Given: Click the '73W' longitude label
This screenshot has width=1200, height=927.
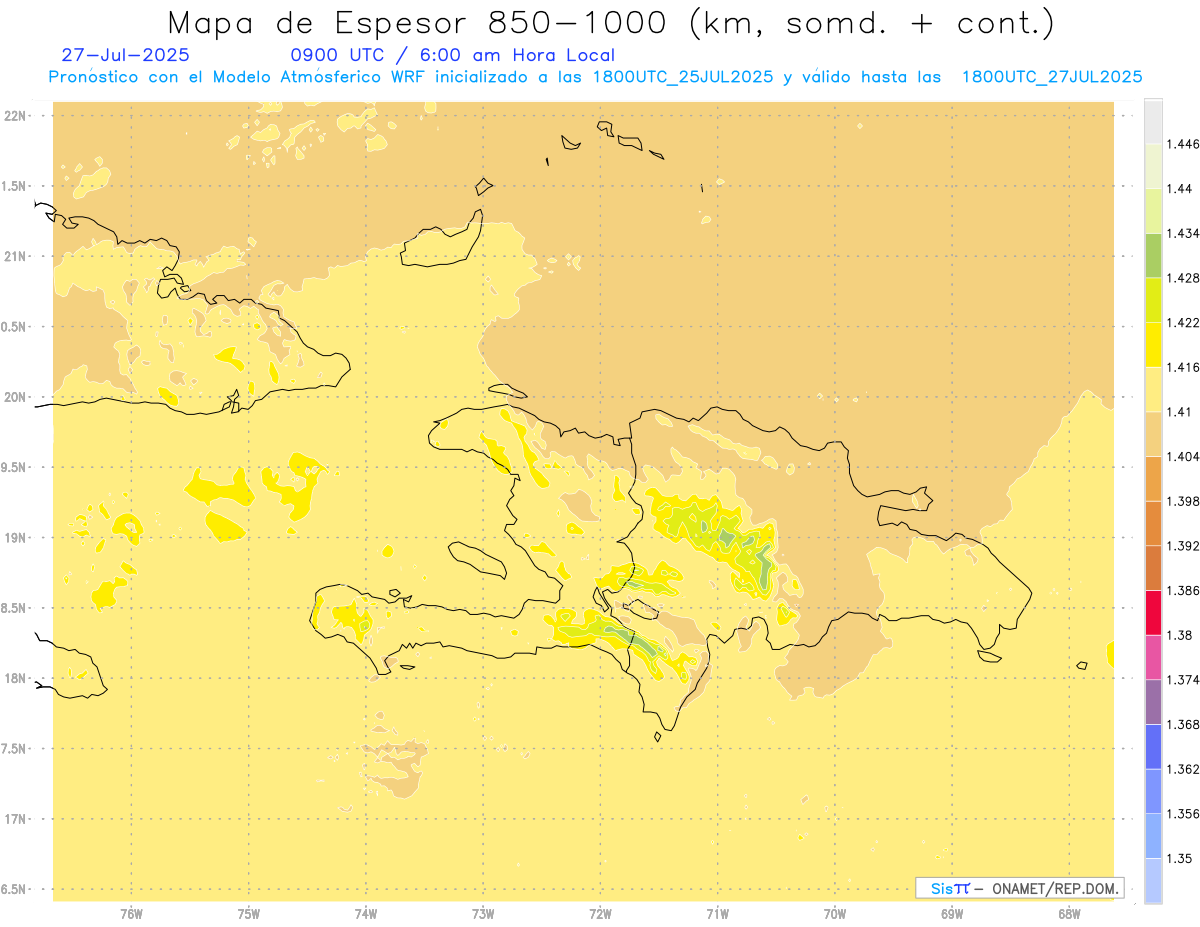Looking at the screenshot, I should pyautogui.click(x=483, y=914).
